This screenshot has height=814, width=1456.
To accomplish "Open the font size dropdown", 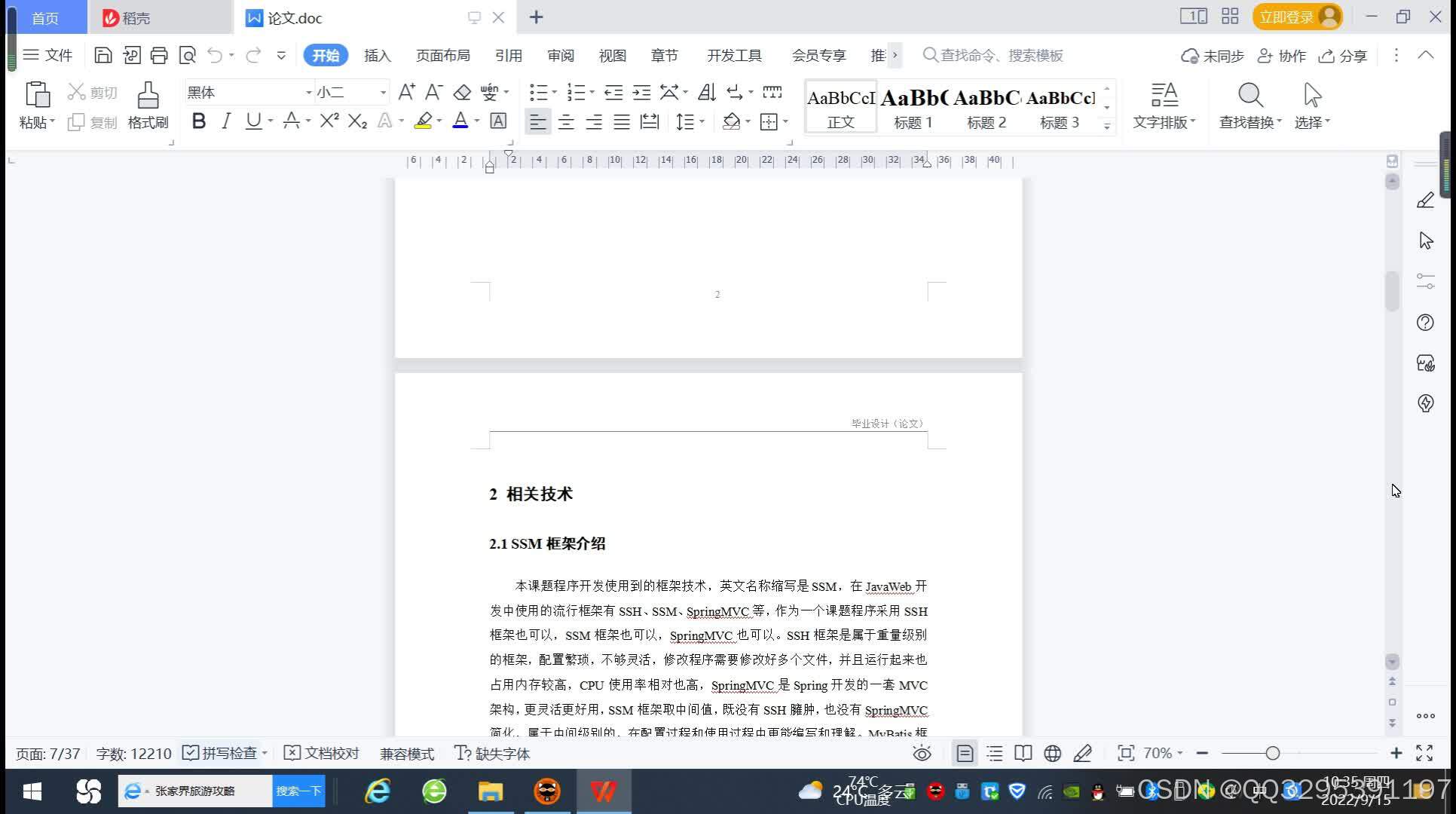I will (x=383, y=92).
